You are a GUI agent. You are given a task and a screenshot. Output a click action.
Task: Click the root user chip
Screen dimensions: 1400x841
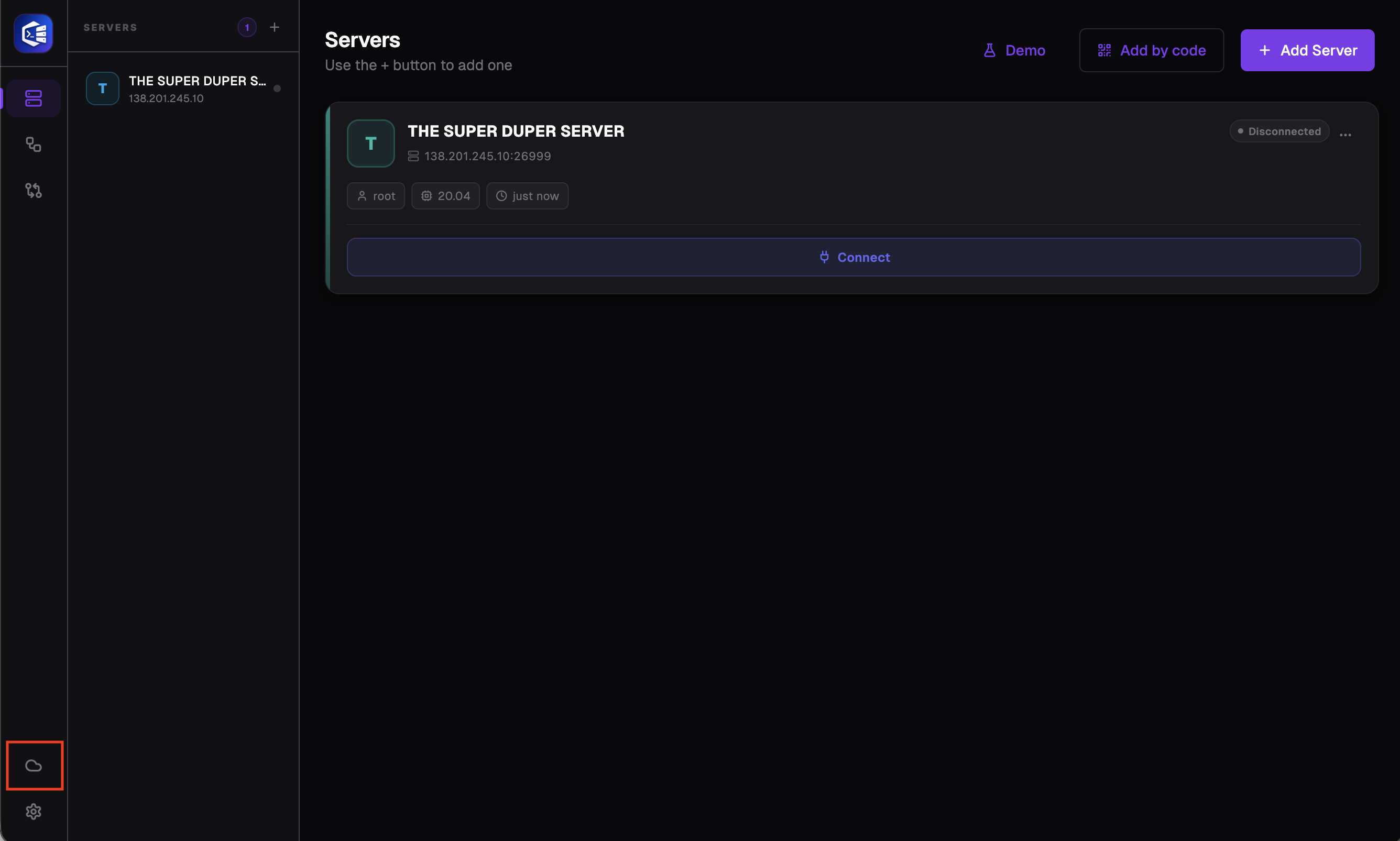pyautogui.click(x=376, y=196)
